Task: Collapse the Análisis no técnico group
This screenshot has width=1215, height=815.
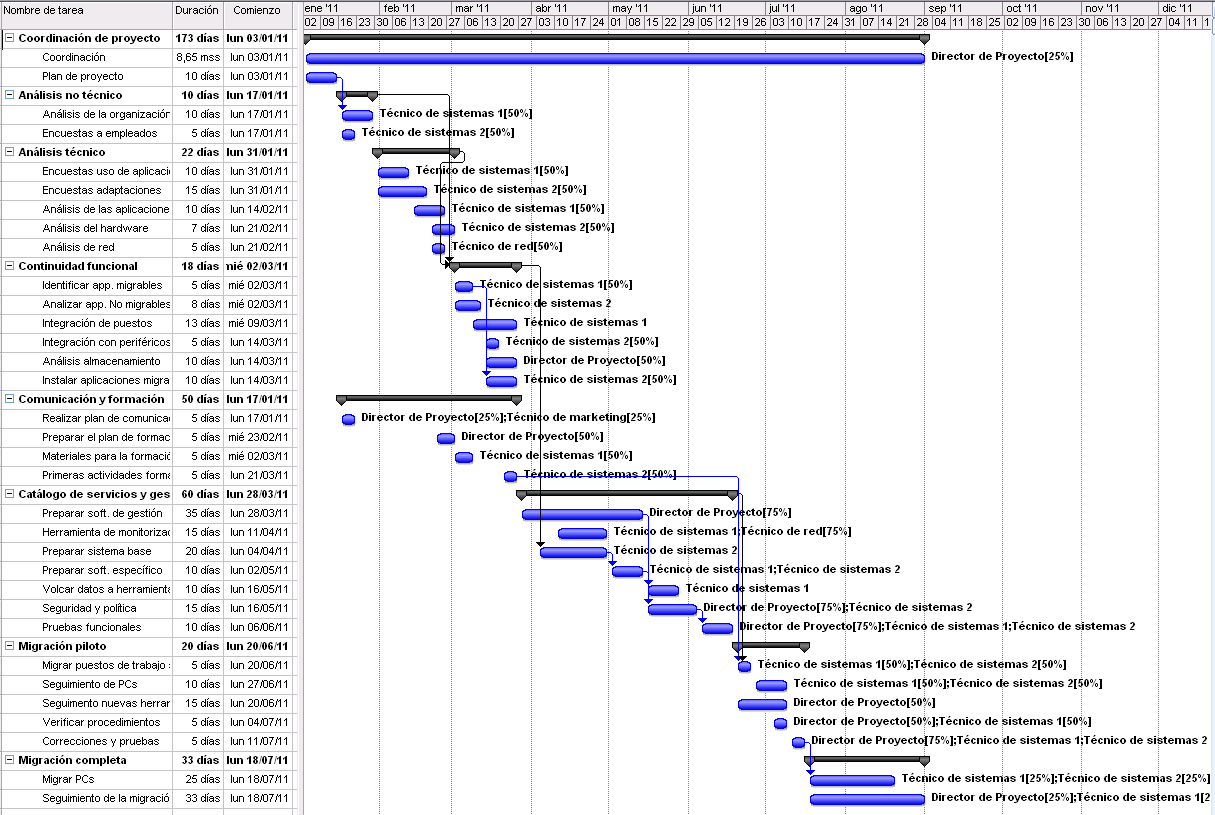Action: (9, 95)
